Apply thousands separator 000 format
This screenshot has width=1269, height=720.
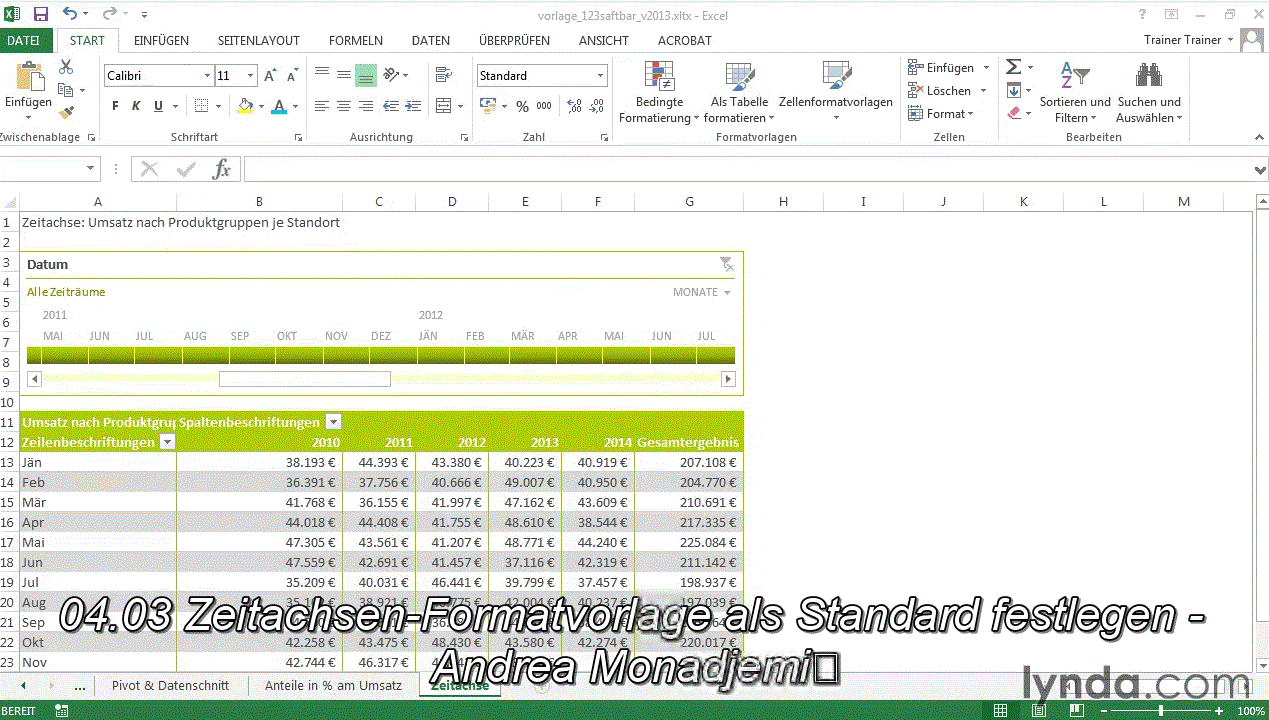[544, 106]
